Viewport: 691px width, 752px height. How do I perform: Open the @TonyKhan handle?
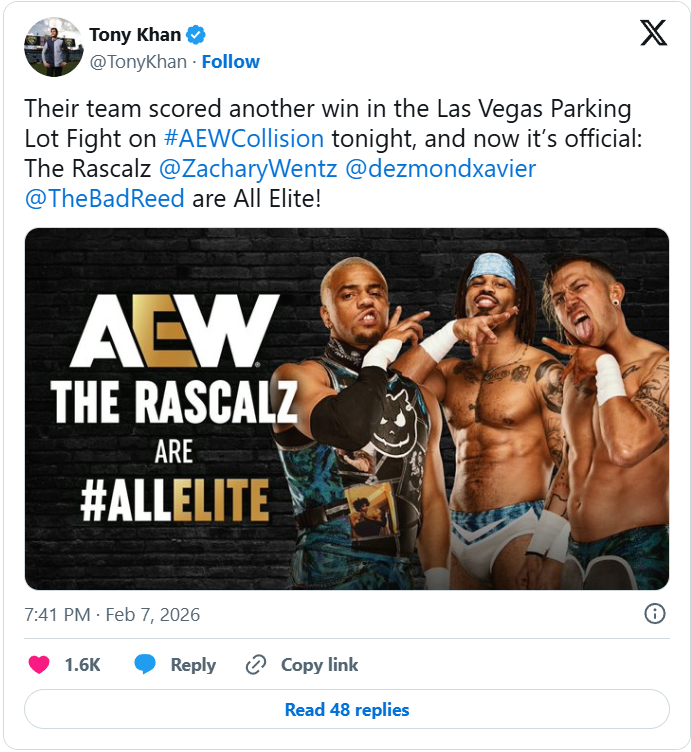click(x=138, y=62)
